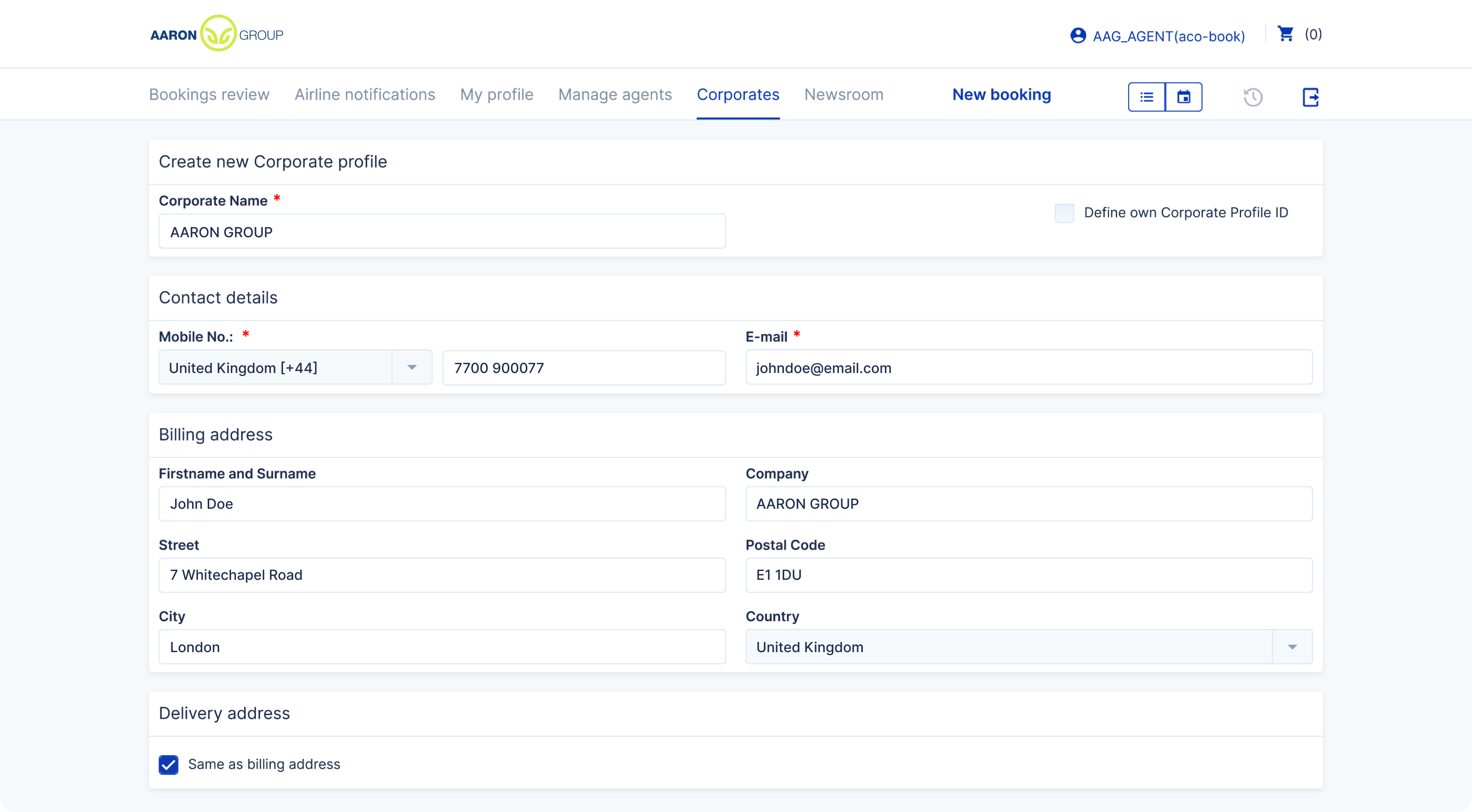The height and width of the screenshot is (812, 1472).
Task: Select the Corporates tab
Action: (x=738, y=94)
